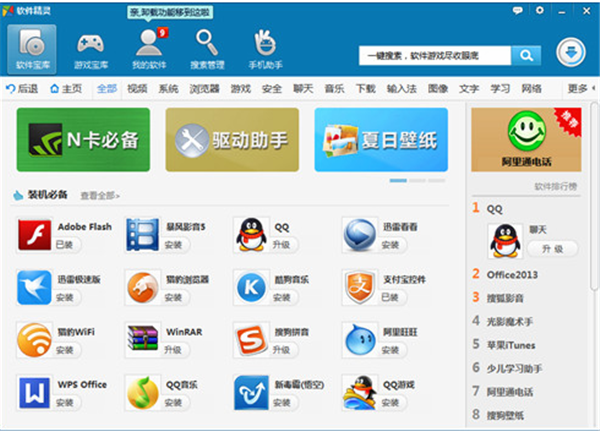Image resolution: width=600 pixels, height=431 pixels.
Task: Open the N卡必备 green banner
Action: [83, 140]
